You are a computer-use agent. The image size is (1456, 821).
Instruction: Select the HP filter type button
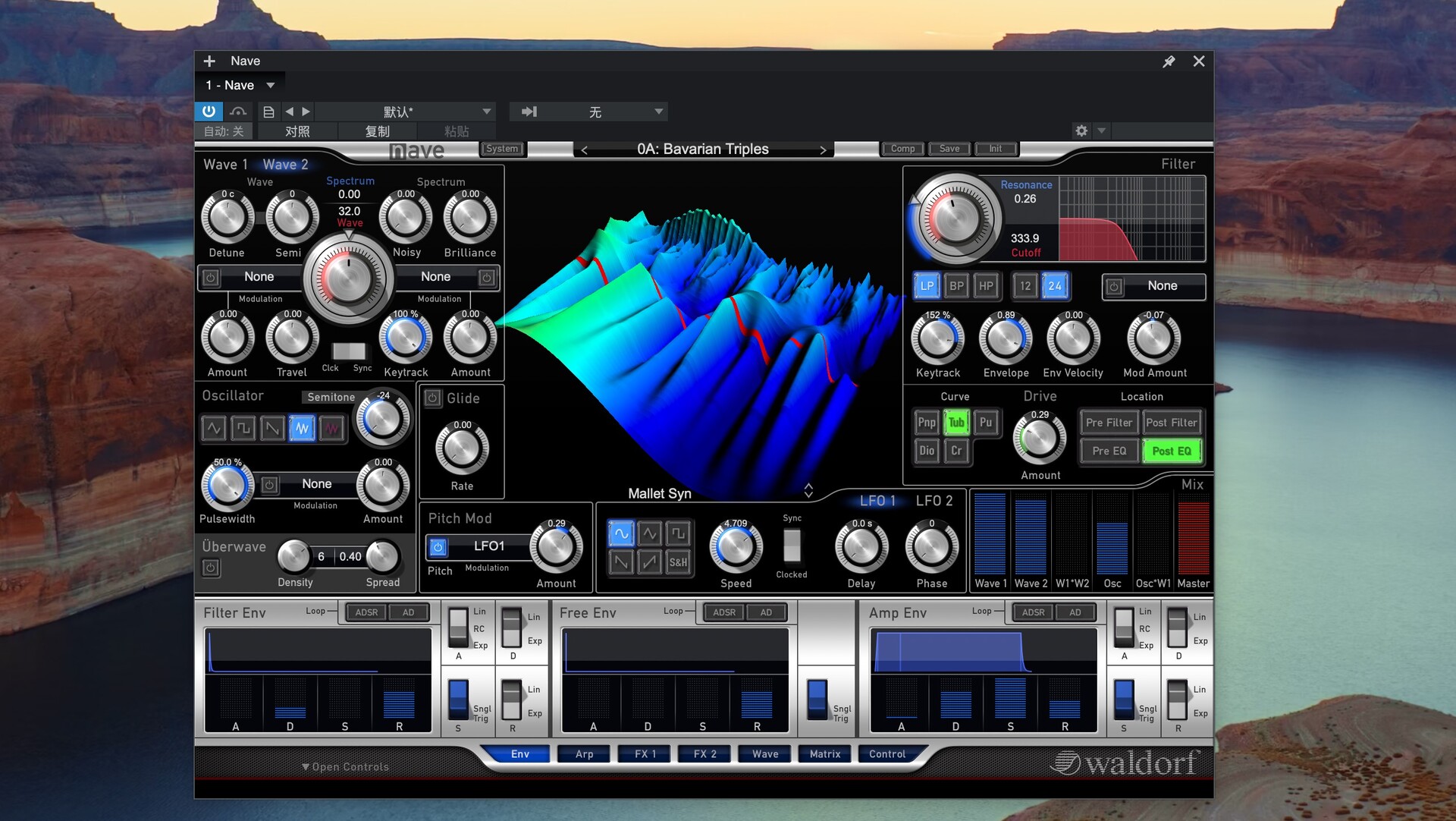pyautogui.click(x=985, y=286)
